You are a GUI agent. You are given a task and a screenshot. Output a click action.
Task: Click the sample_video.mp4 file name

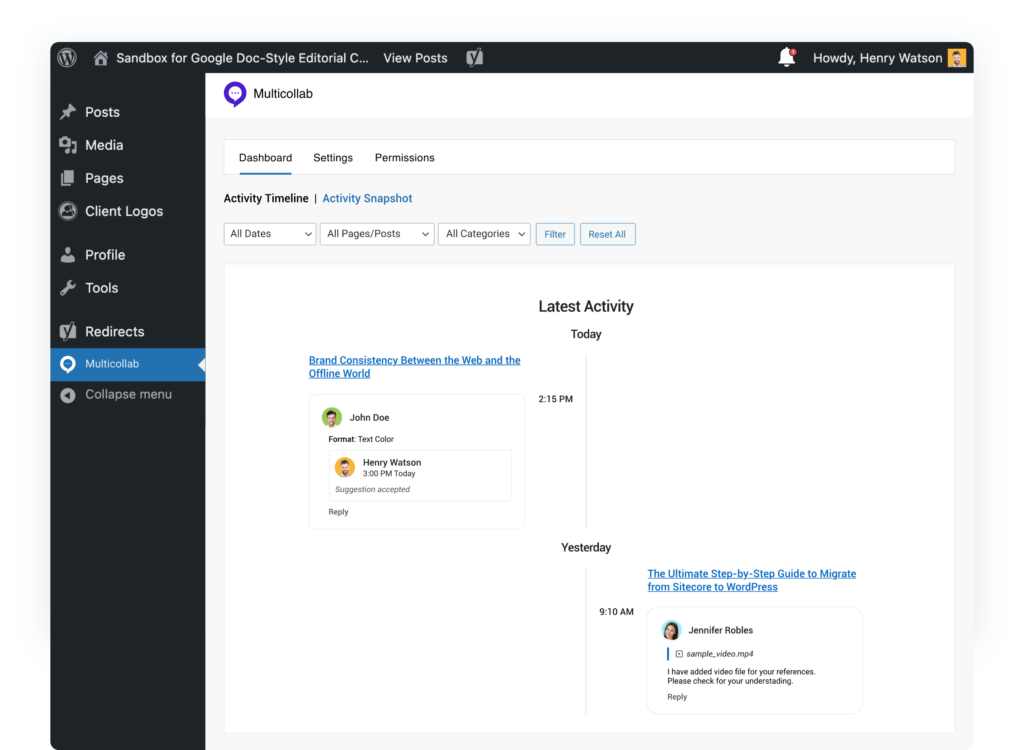coord(720,653)
